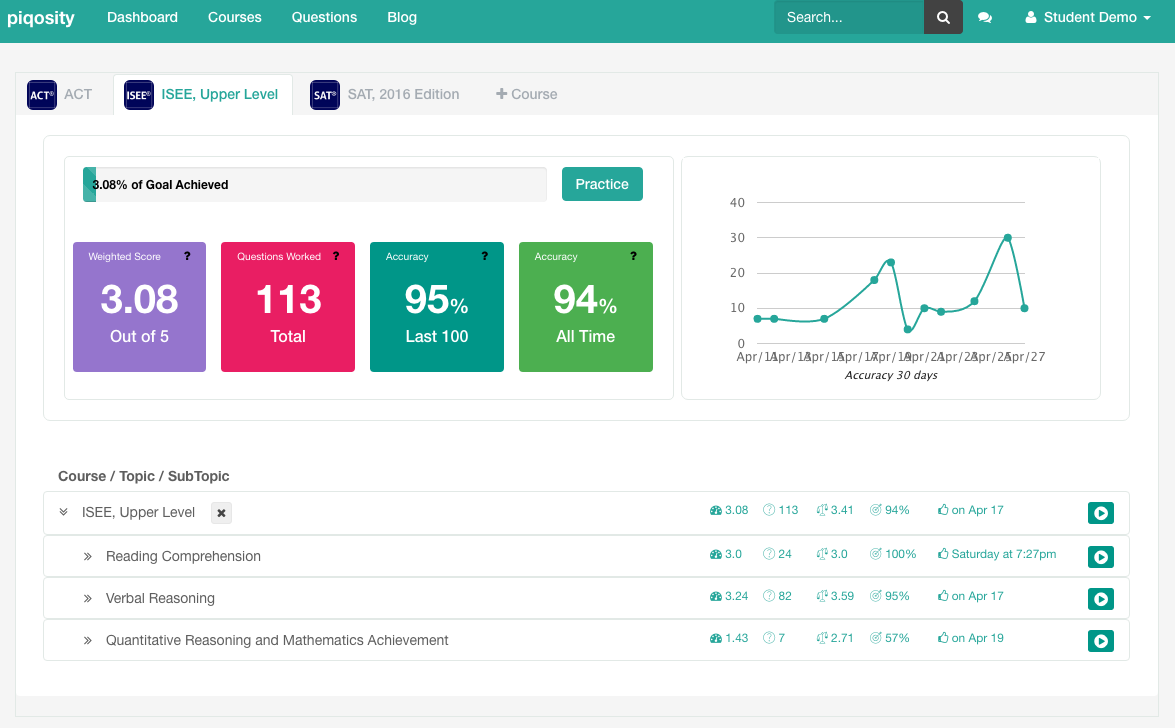Viewport: 1175px width, 728px height.
Task: Click the Practice button
Action: (x=602, y=184)
